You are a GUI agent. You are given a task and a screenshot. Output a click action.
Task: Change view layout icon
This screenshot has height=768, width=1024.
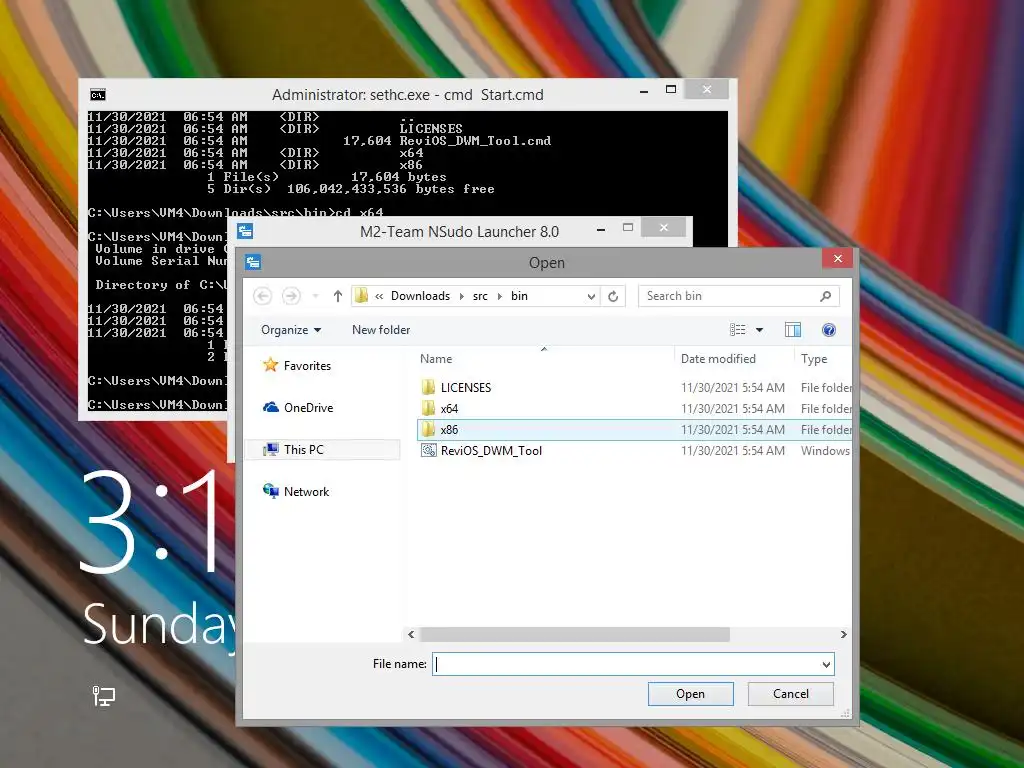coord(737,330)
